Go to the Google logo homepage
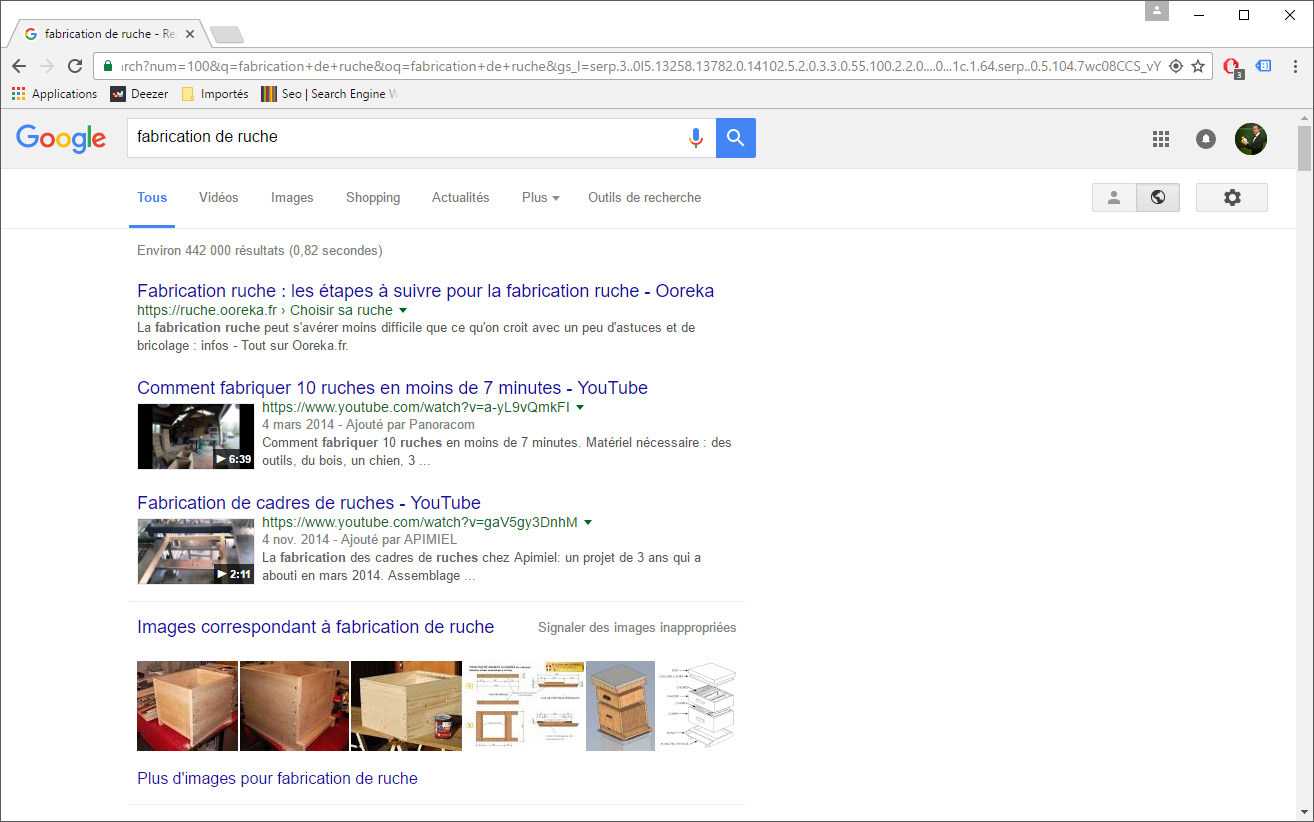1314x822 pixels. tap(61, 138)
